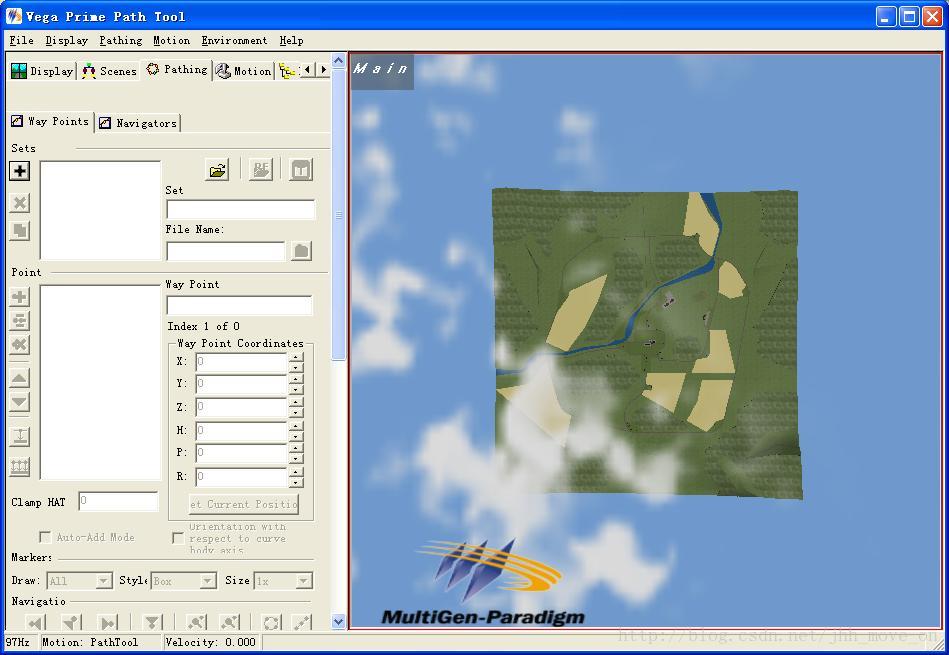Insert a way point in the list
The width and height of the screenshot is (949, 655).
coord(20,321)
